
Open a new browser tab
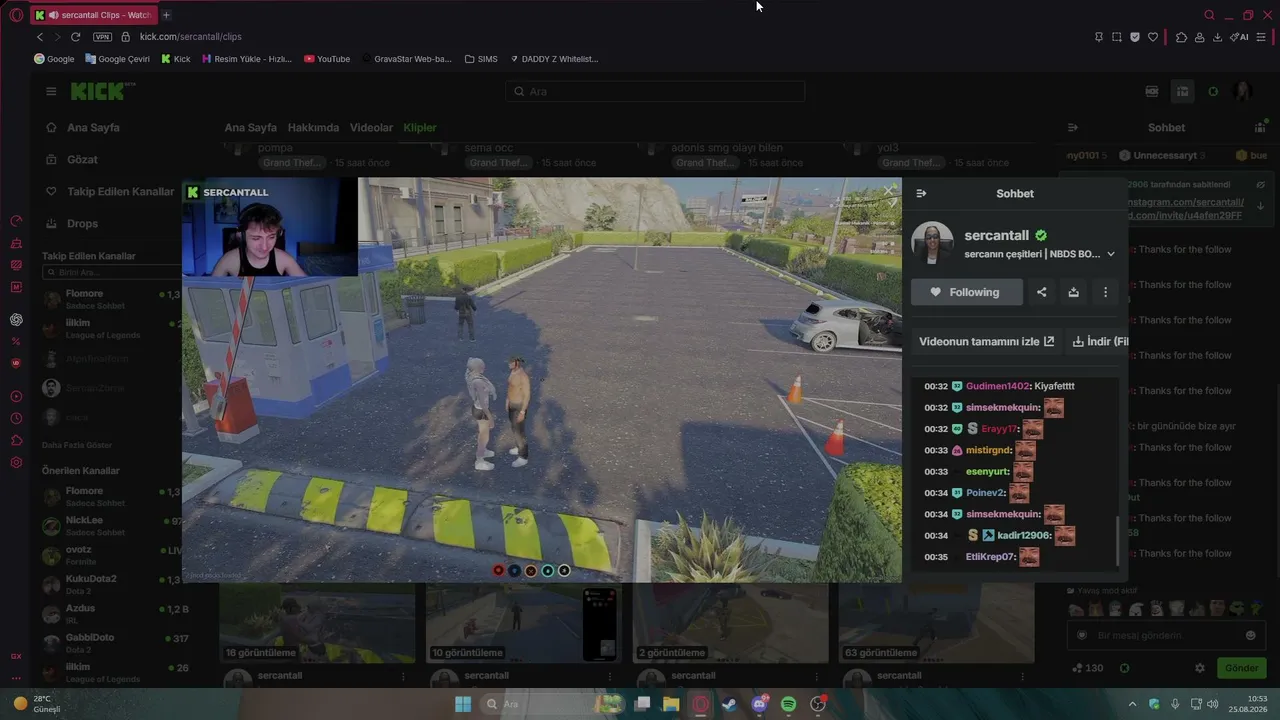(166, 15)
